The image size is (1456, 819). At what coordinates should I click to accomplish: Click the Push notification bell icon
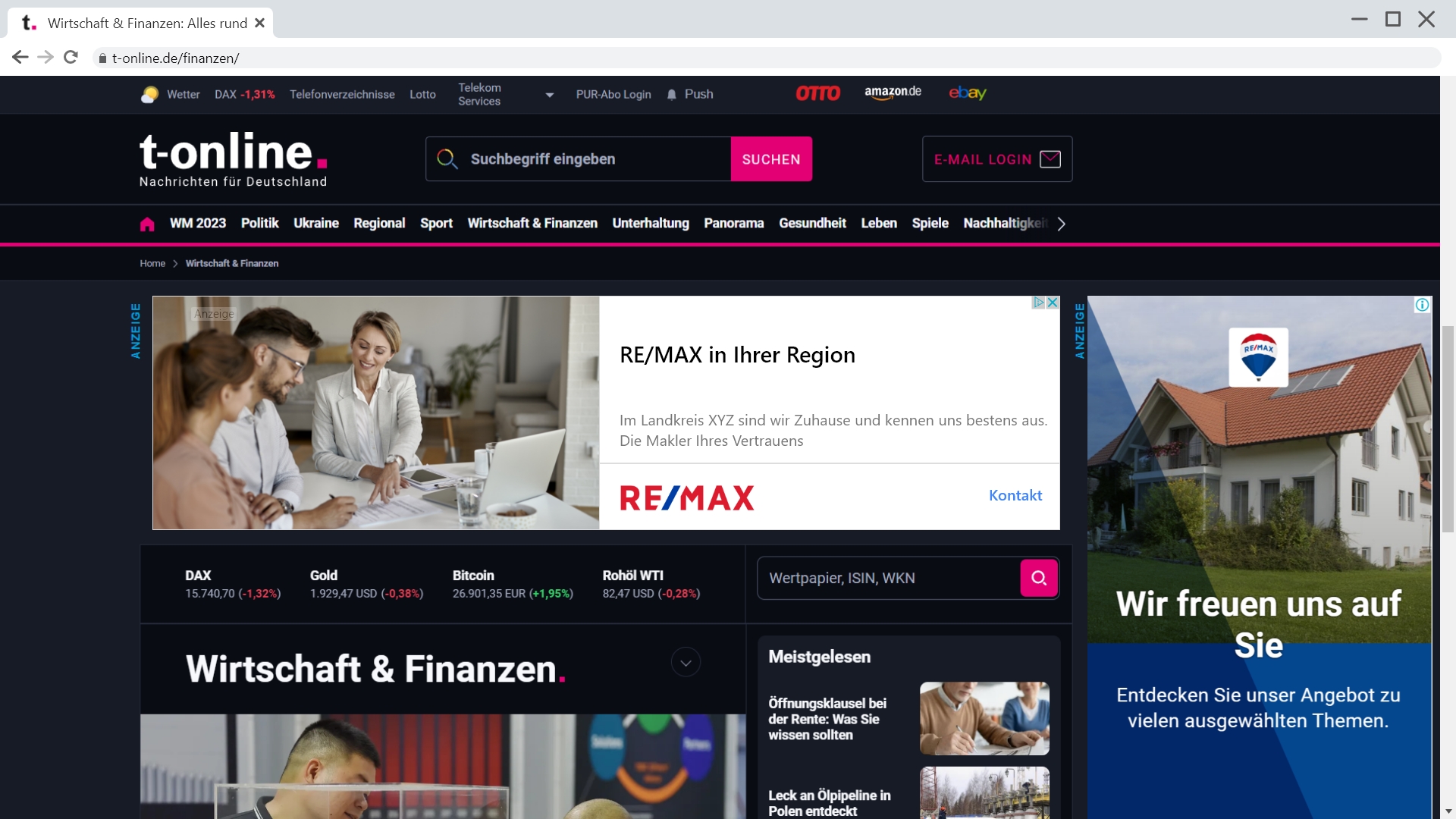pos(672,94)
